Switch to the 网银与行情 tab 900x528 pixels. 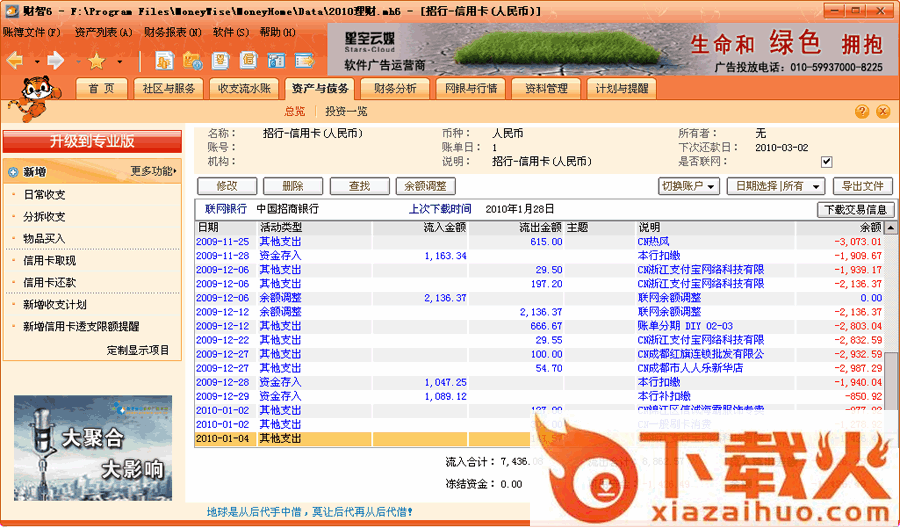click(471, 88)
